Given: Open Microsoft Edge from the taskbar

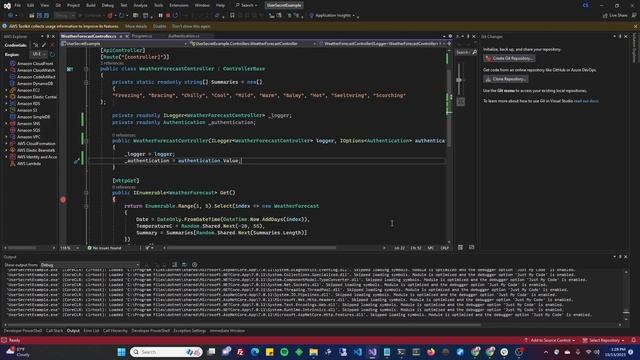Looking at the screenshot, I should pos(255,352).
